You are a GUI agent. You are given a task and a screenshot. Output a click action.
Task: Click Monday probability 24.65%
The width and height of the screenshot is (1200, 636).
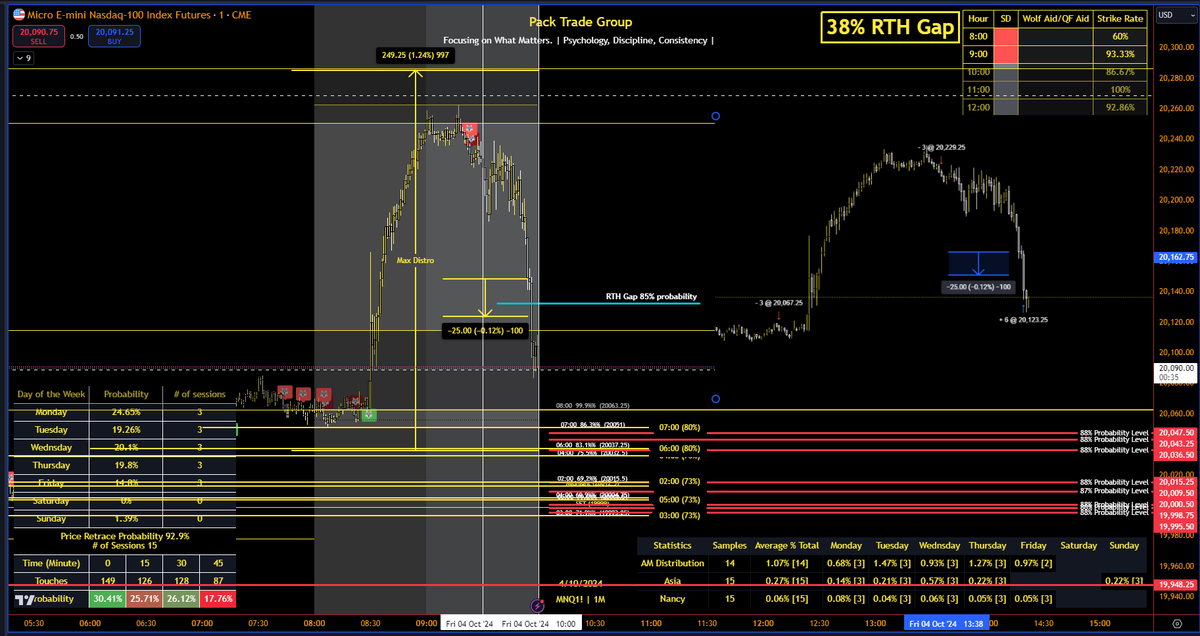point(126,411)
